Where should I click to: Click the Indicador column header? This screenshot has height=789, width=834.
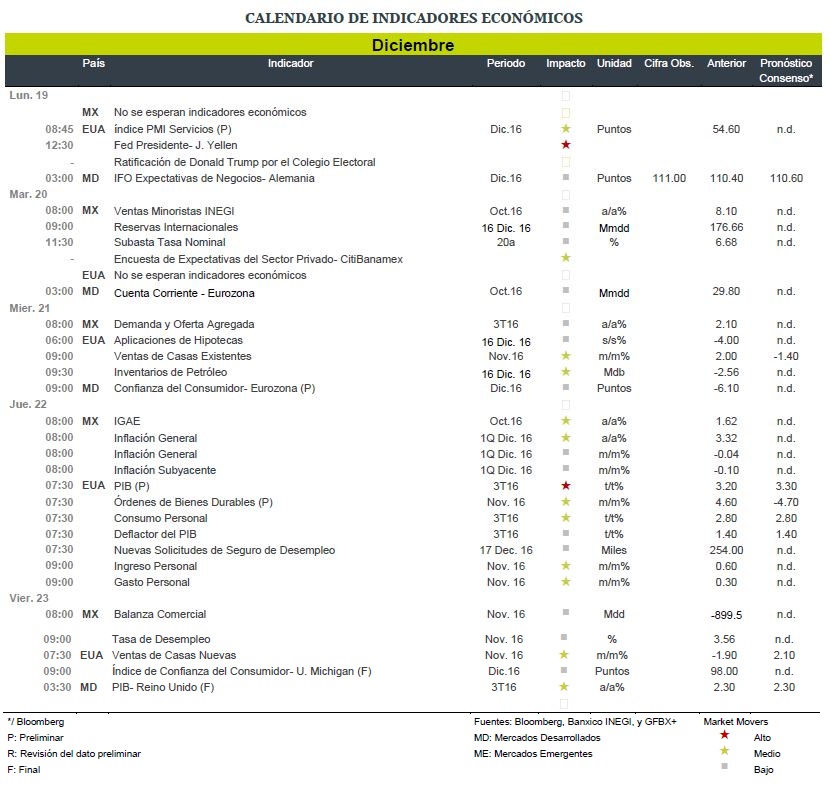(x=290, y=63)
